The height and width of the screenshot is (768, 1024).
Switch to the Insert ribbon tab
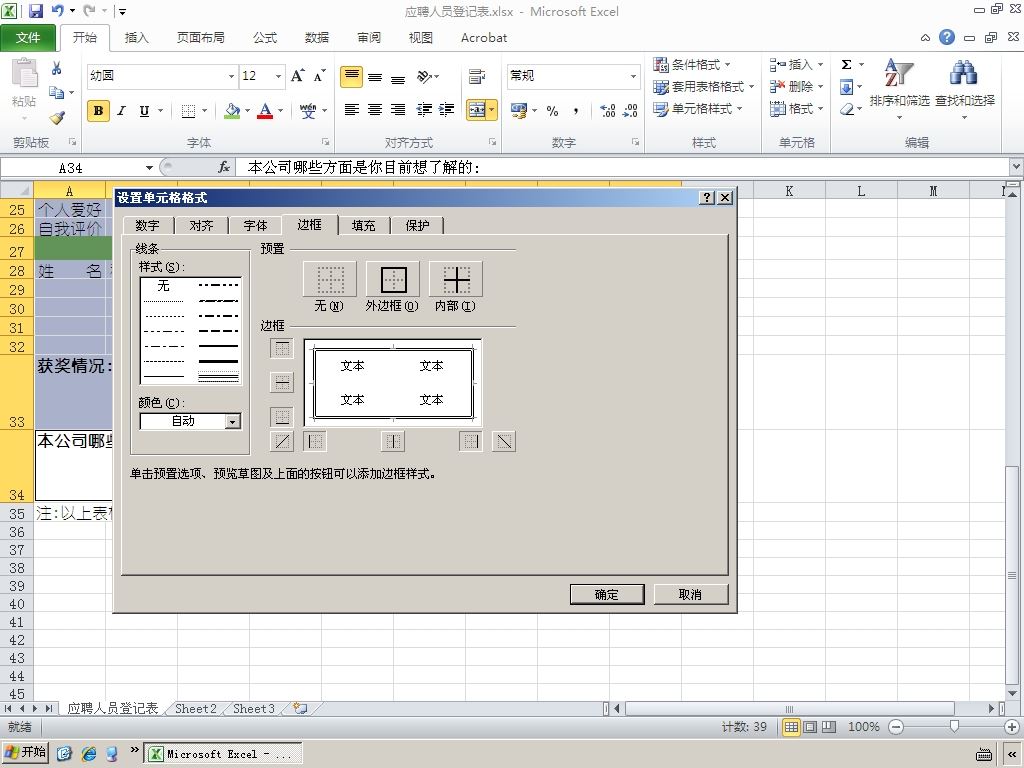coord(136,38)
